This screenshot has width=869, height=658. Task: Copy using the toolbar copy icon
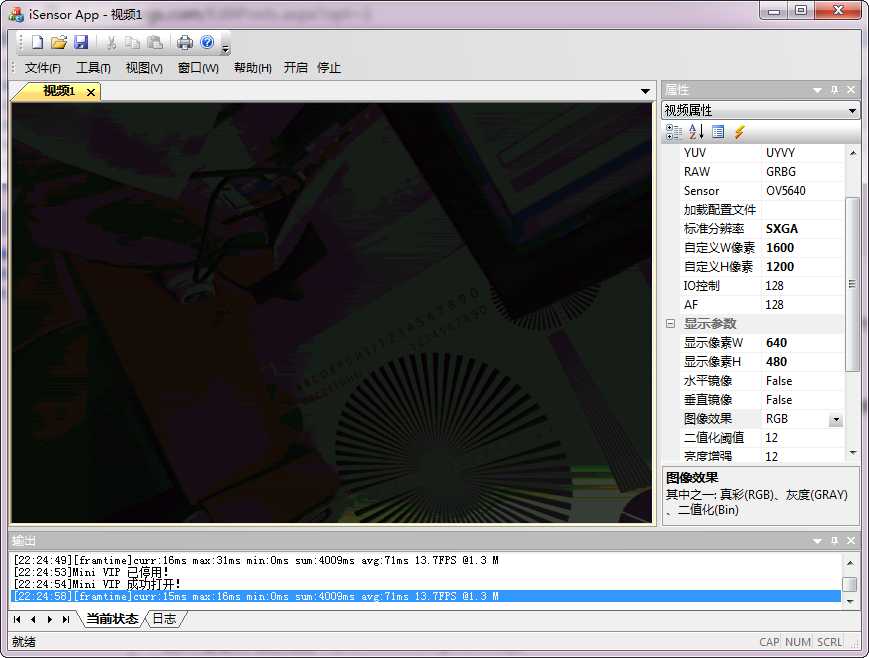[132, 43]
